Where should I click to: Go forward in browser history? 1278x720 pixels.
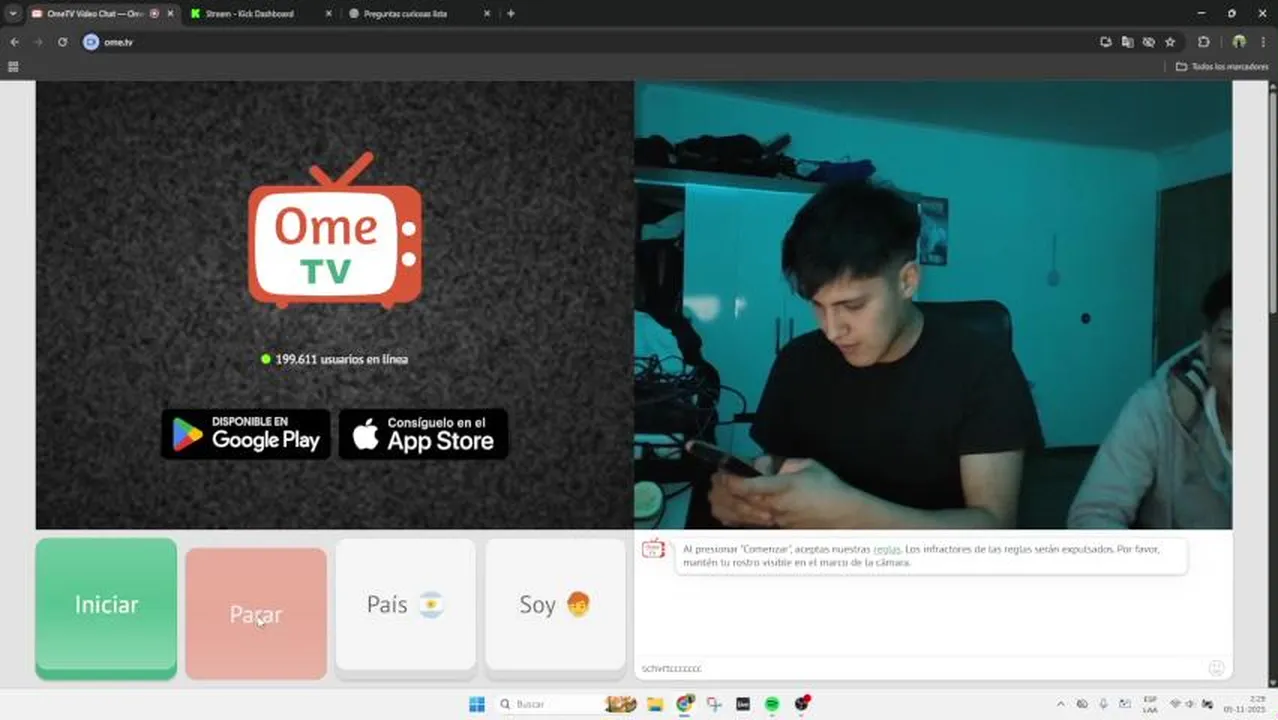coord(38,42)
